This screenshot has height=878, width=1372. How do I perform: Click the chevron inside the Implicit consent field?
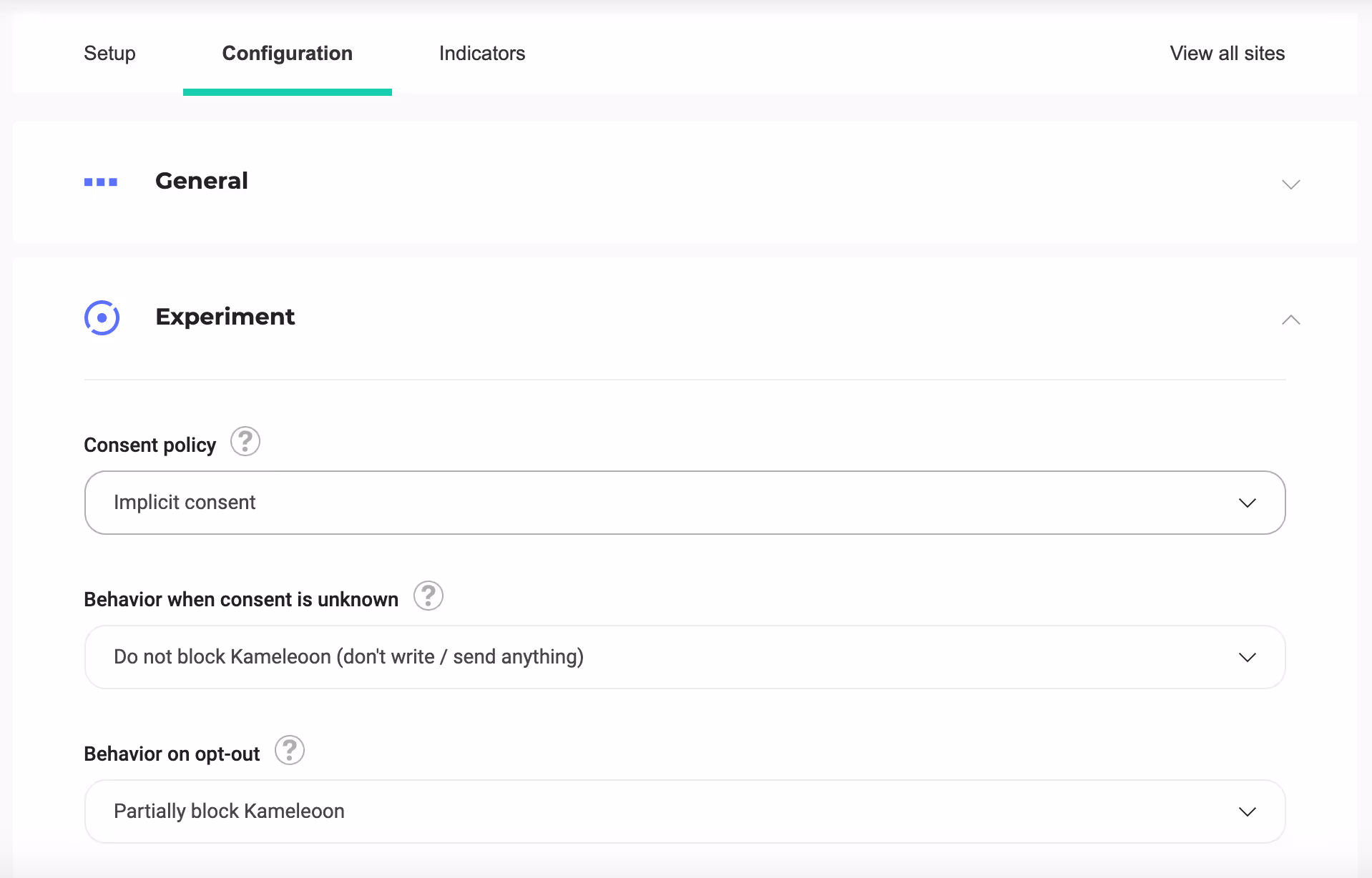coord(1248,503)
